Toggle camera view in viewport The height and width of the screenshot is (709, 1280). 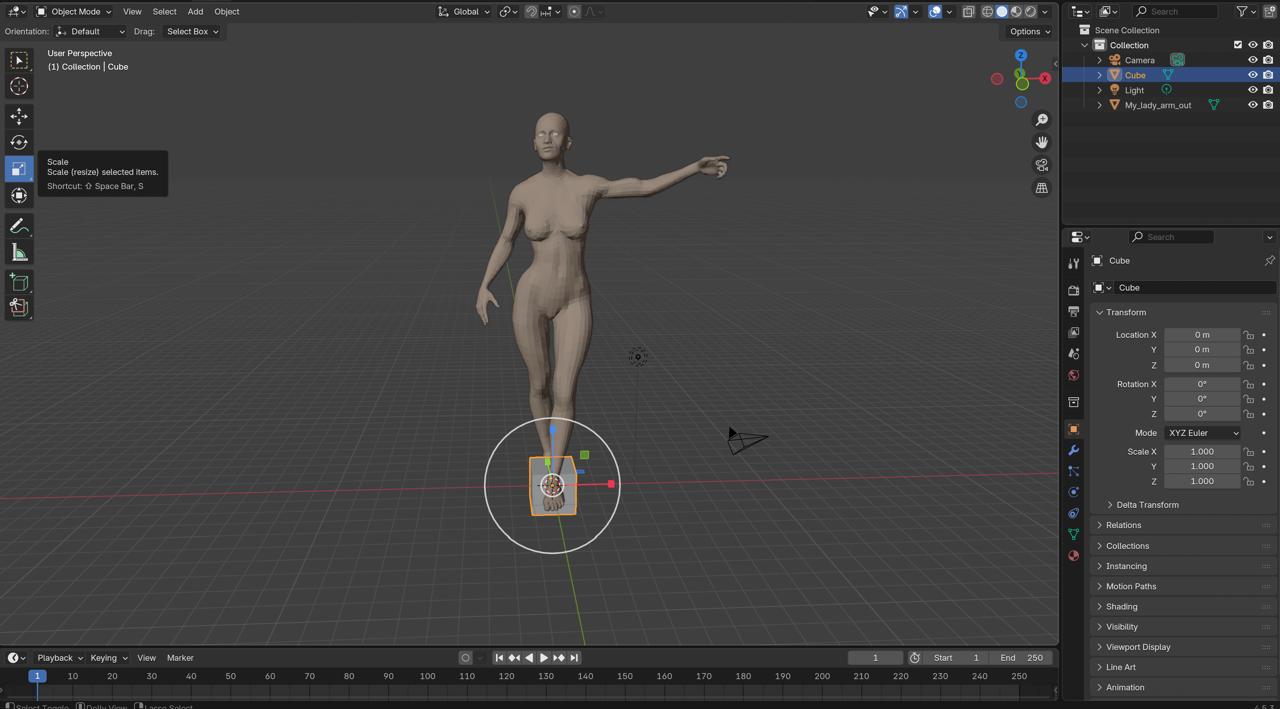[x=1042, y=165]
